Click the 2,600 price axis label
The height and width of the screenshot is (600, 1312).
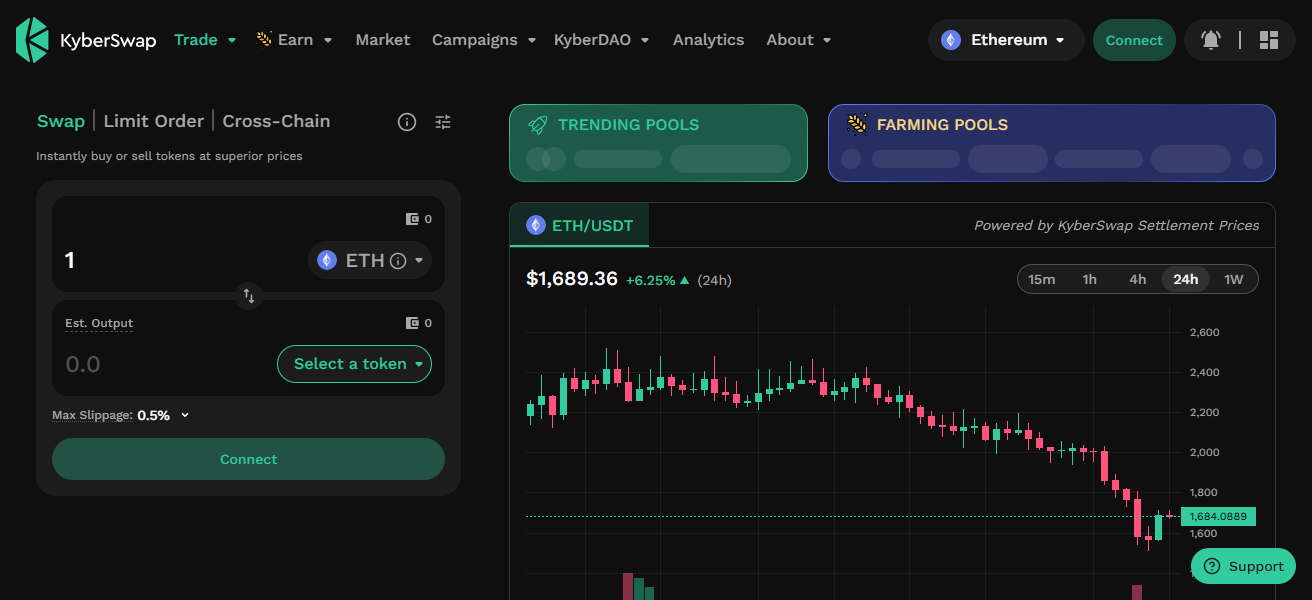coord(1204,332)
